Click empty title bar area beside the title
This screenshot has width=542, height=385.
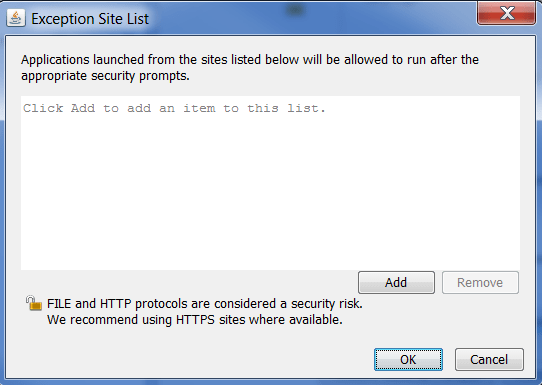point(311,17)
